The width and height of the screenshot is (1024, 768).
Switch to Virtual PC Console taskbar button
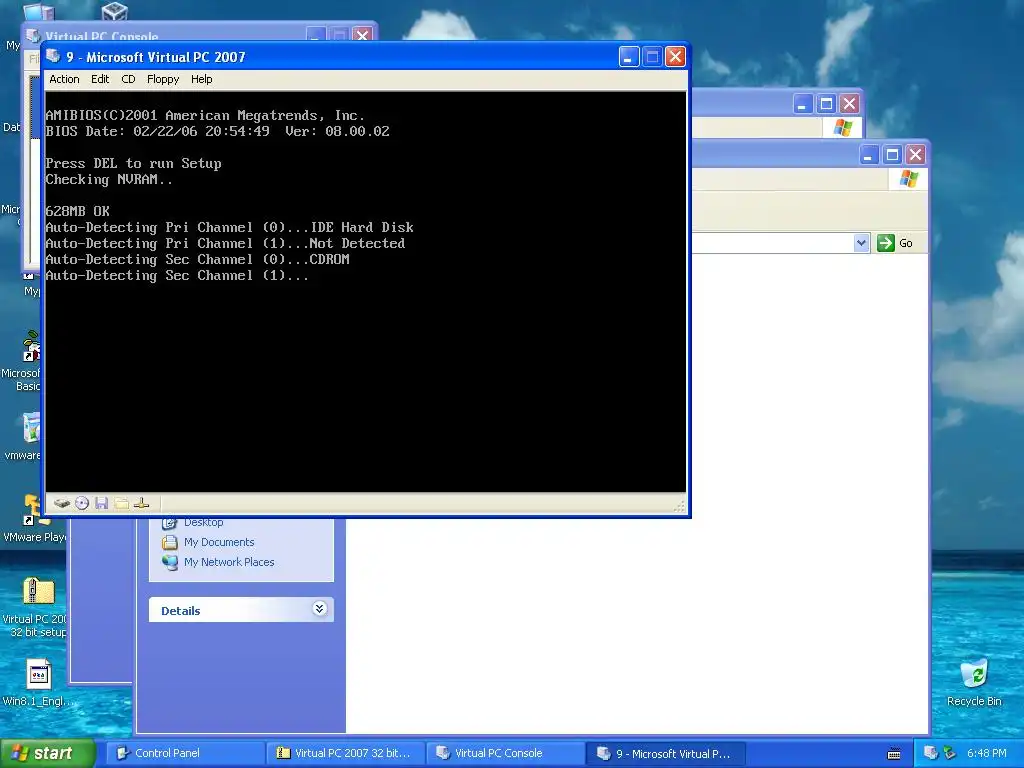tap(505, 753)
